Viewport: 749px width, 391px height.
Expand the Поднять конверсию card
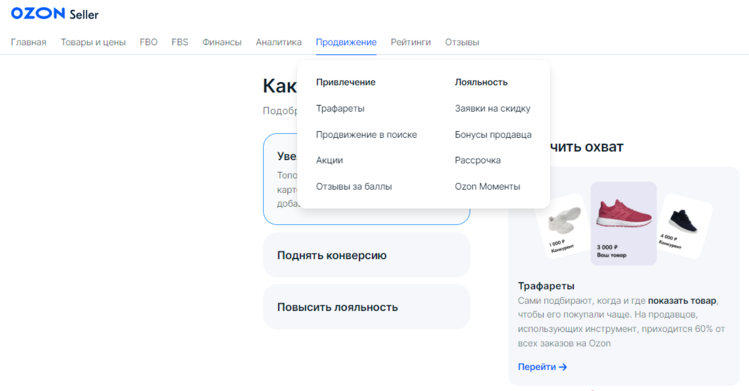[366, 255]
